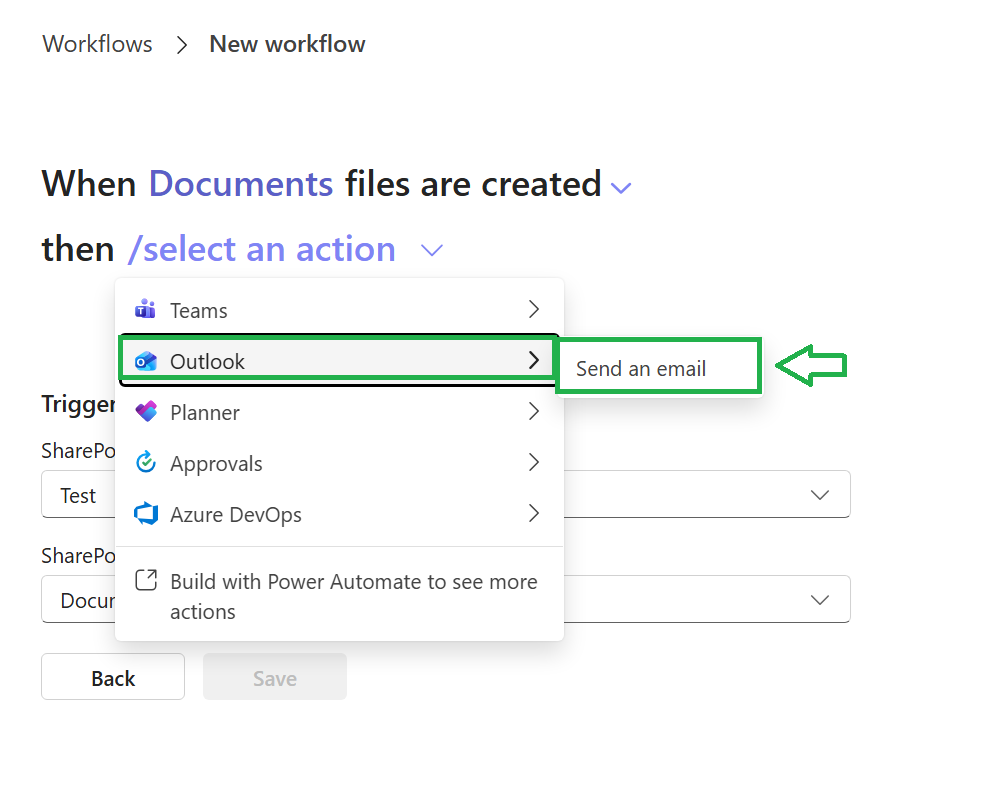
Task: Click the breadcrumb separator chevron
Action: pyautogui.click(x=182, y=45)
